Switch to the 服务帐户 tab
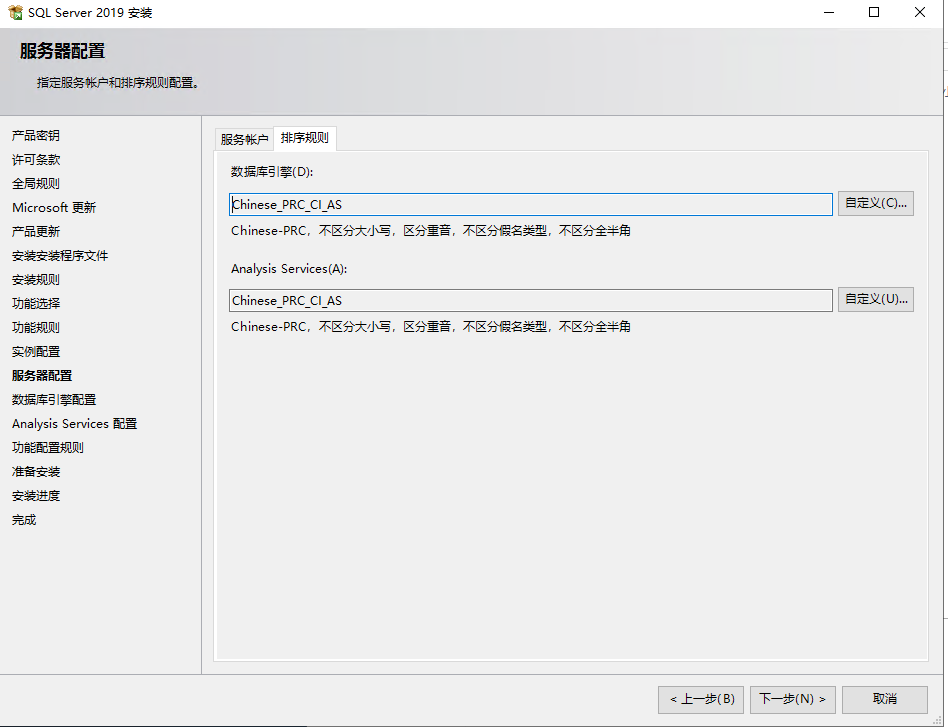 click(244, 139)
